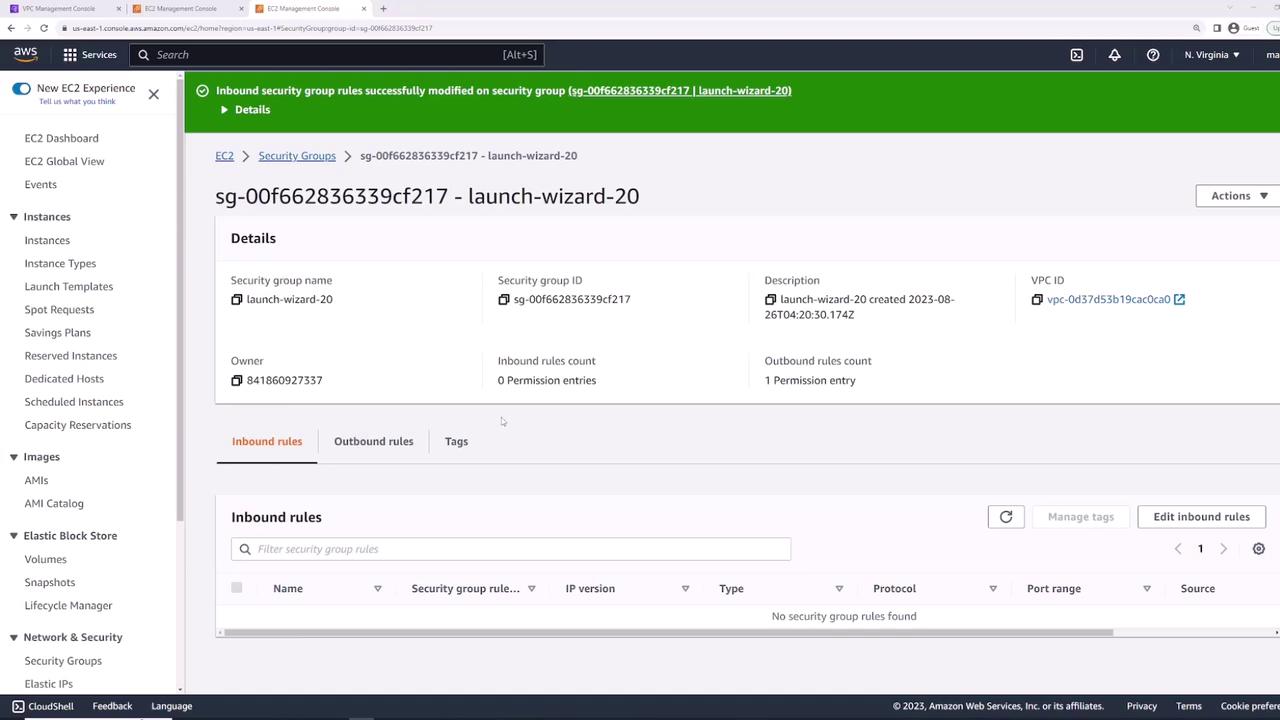Open inbound rules table preferences gear

pos(1259,549)
